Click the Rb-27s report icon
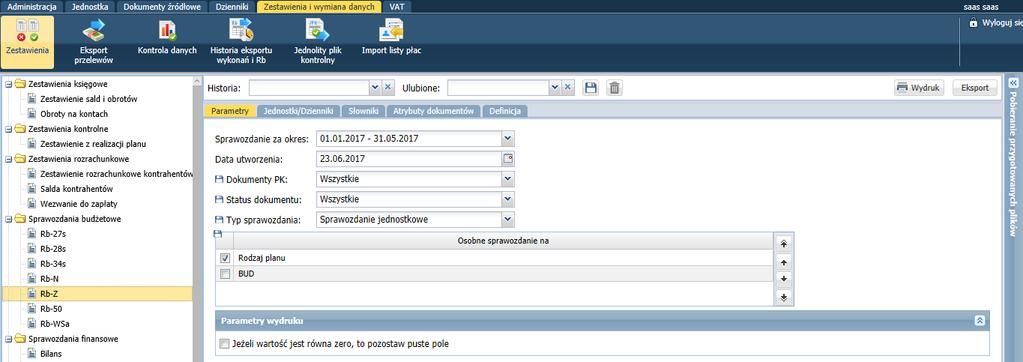This screenshot has height=362, width=1023. [31, 234]
